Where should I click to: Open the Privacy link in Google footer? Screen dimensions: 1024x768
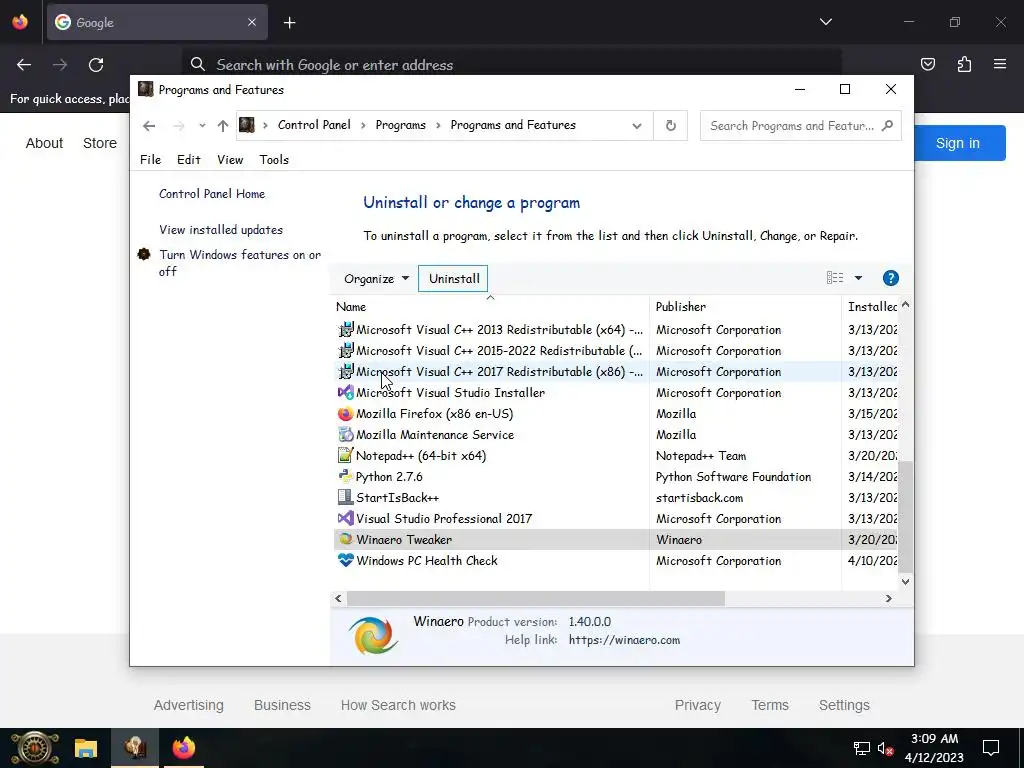tap(697, 705)
